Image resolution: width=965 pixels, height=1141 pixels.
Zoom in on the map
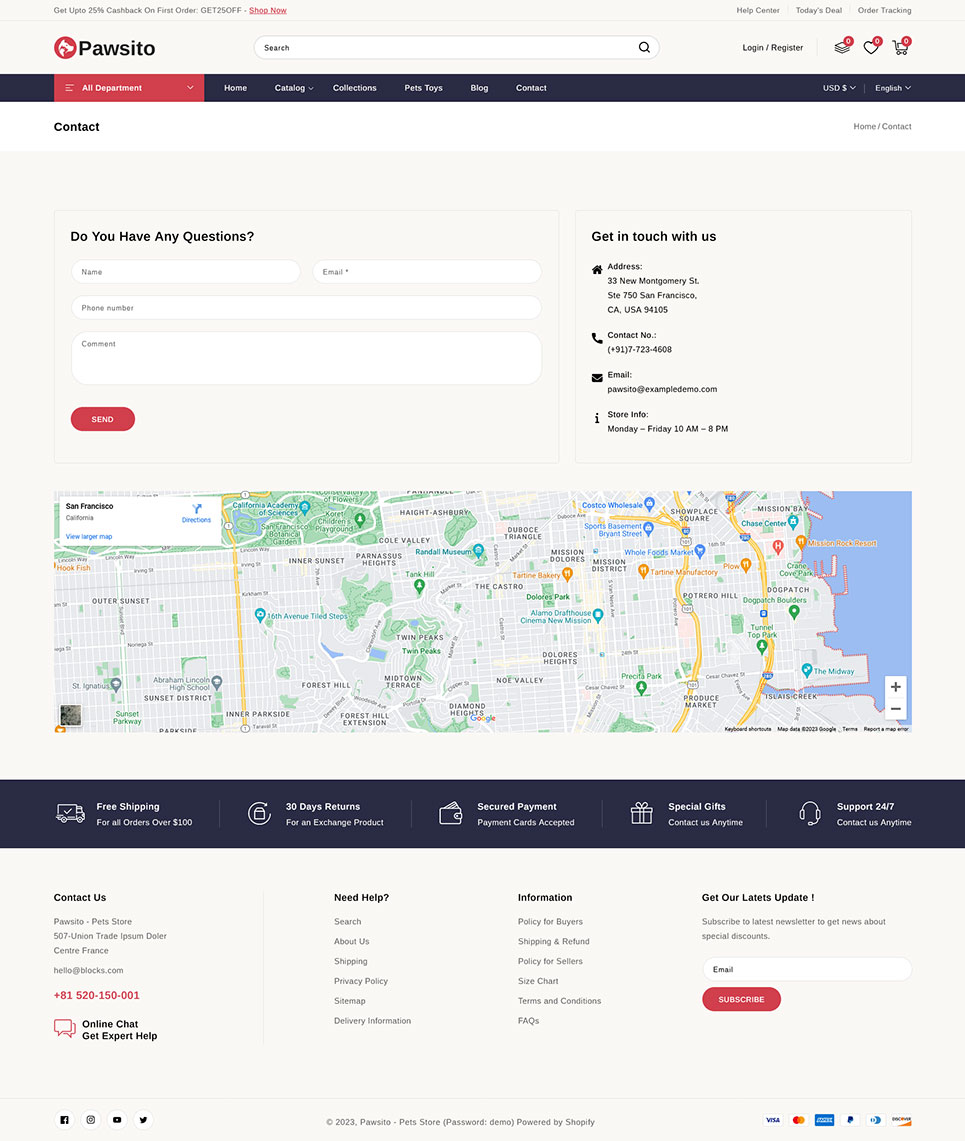(x=895, y=687)
